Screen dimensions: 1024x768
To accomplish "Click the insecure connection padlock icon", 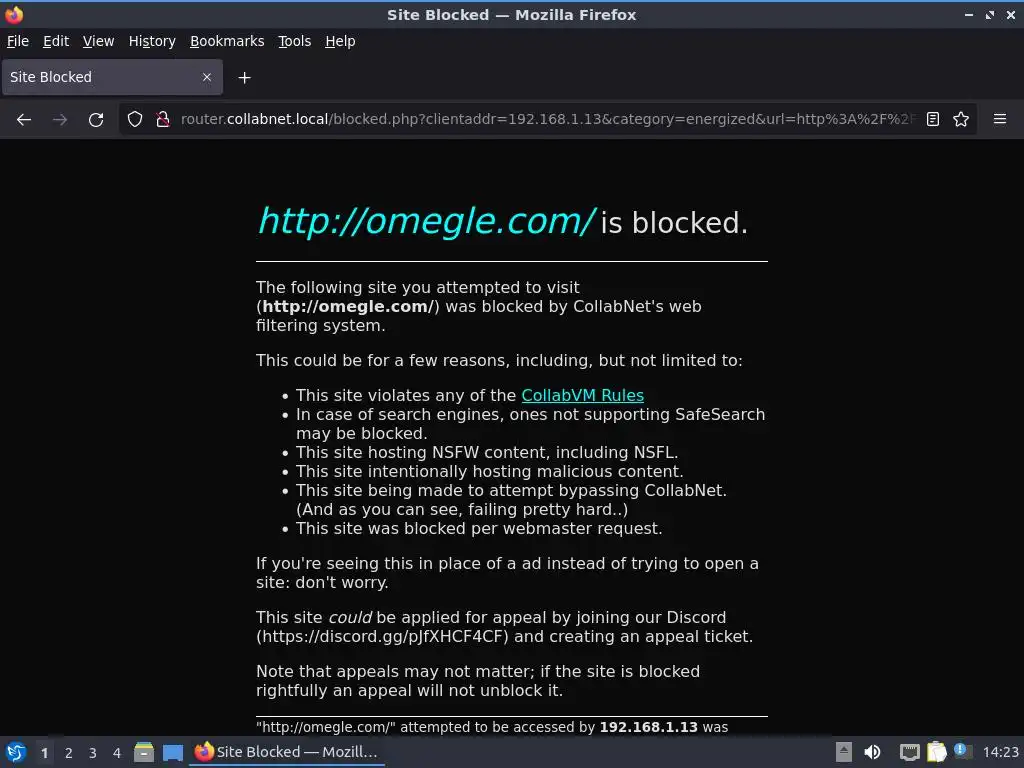I will pos(163,119).
